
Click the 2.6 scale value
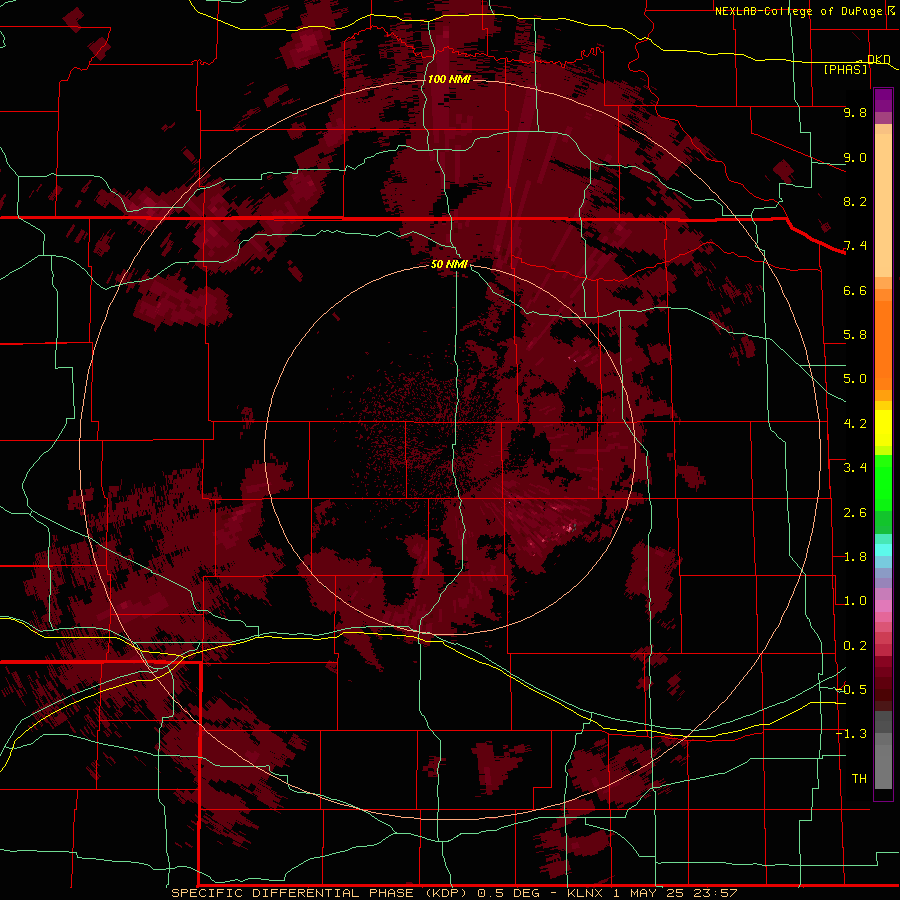855,513
